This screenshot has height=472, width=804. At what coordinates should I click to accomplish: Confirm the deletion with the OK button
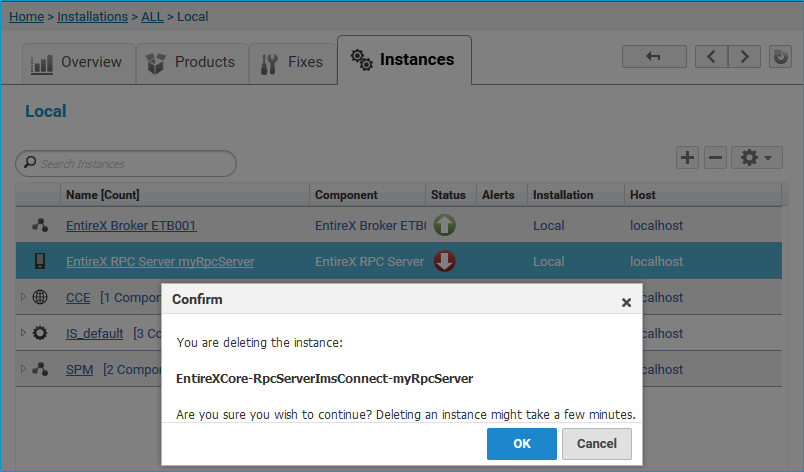pyautogui.click(x=521, y=444)
